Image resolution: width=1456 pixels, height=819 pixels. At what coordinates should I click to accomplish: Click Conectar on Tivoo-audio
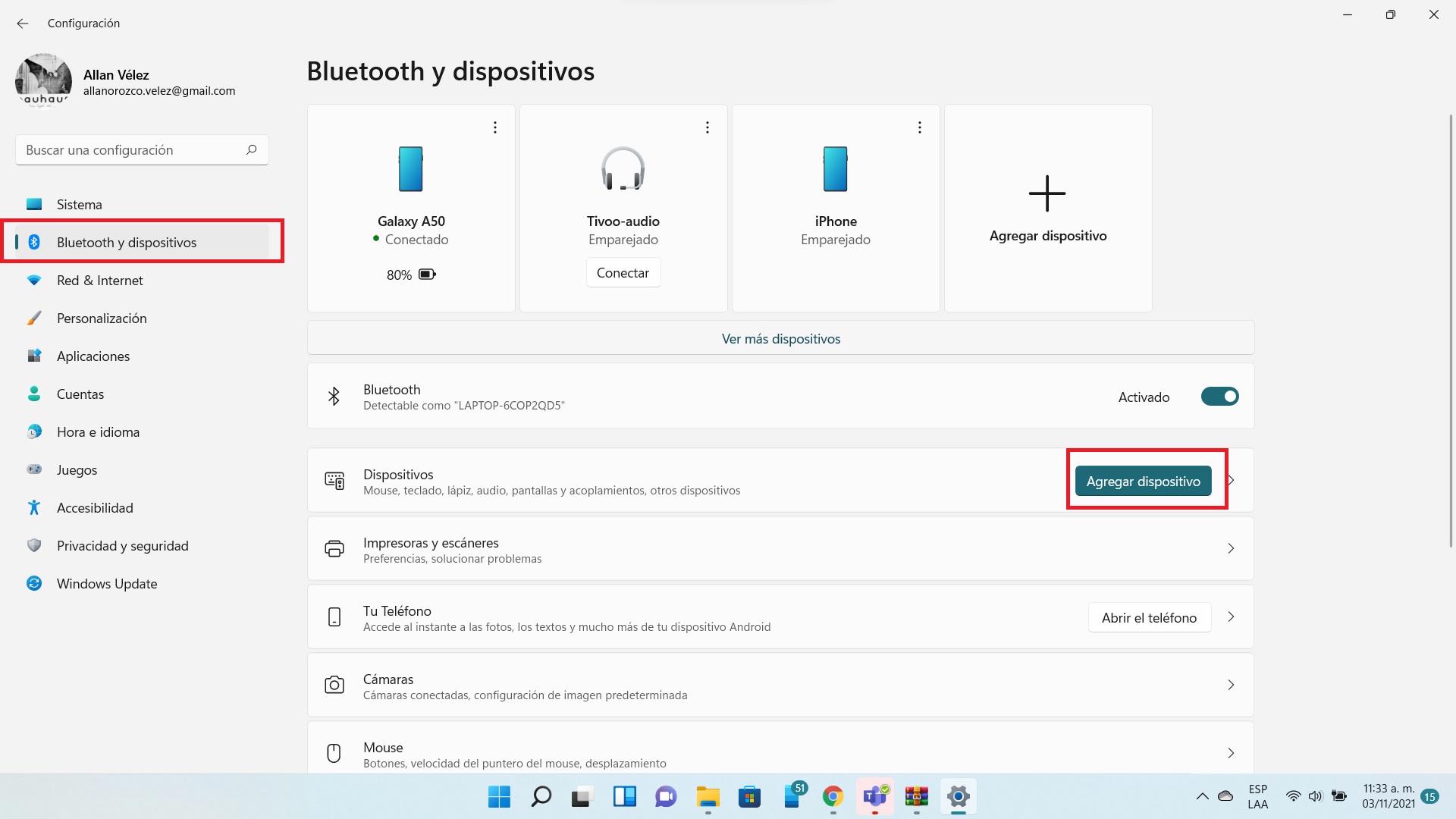tap(623, 272)
